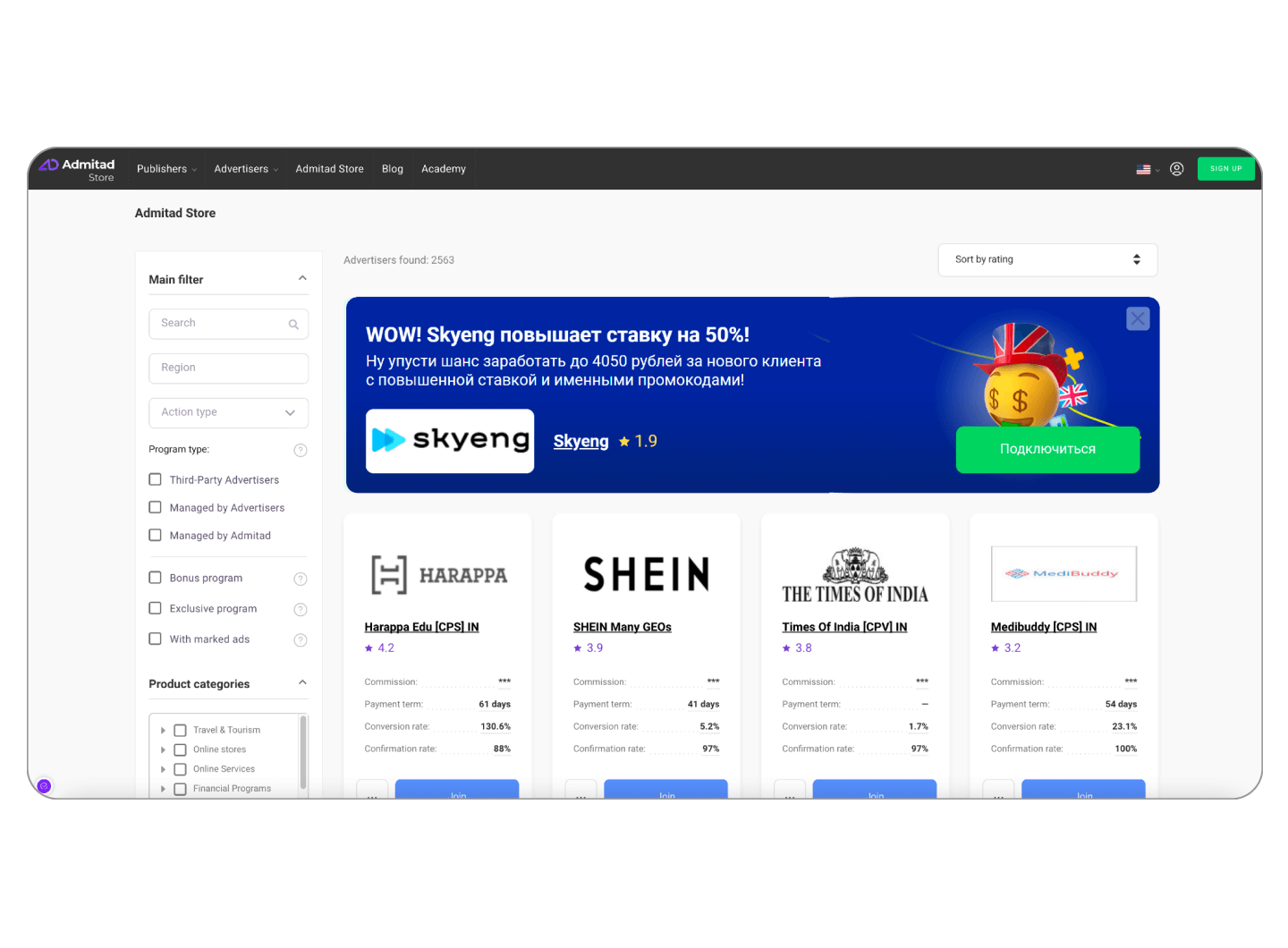Click the SHEIN logo

(x=647, y=574)
